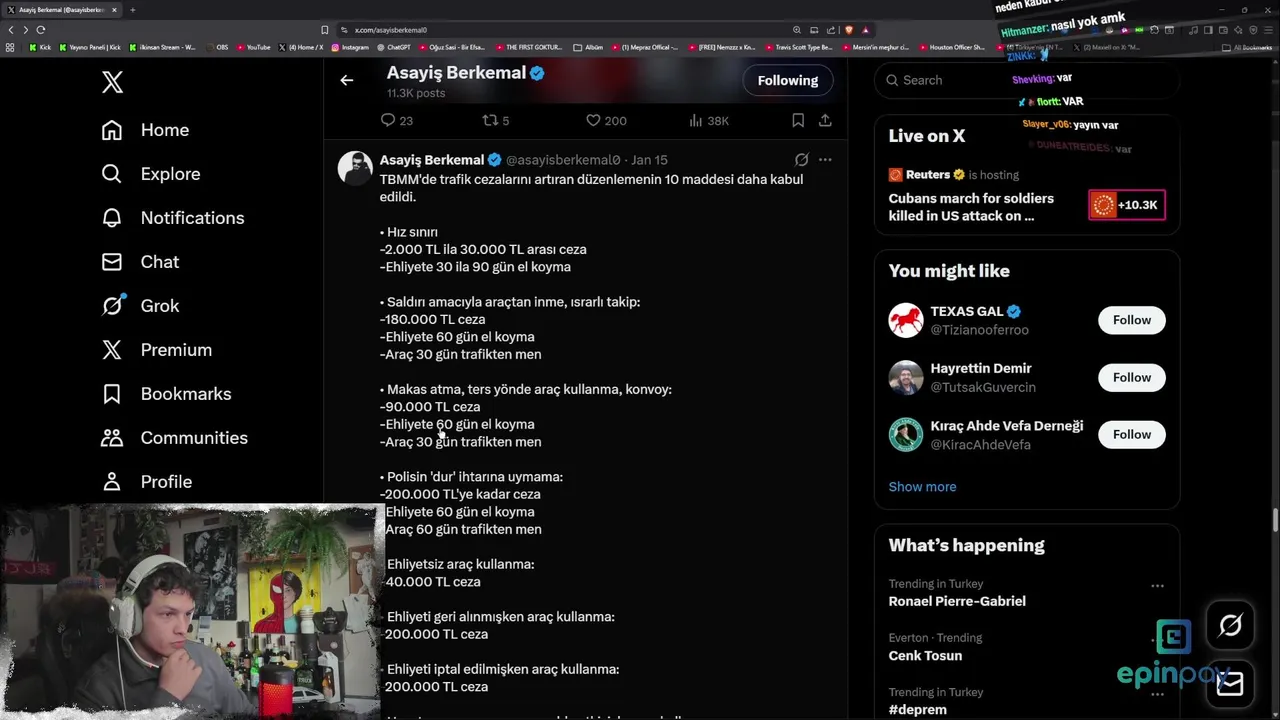Viewport: 1280px width, 720px height.
Task: View analytics for the post with 38K views
Action: click(x=709, y=120)
